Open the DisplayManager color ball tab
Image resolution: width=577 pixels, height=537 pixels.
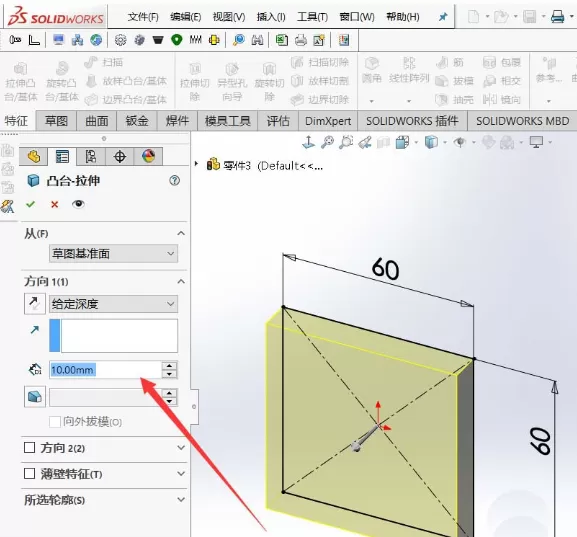[x=148, y=156]
